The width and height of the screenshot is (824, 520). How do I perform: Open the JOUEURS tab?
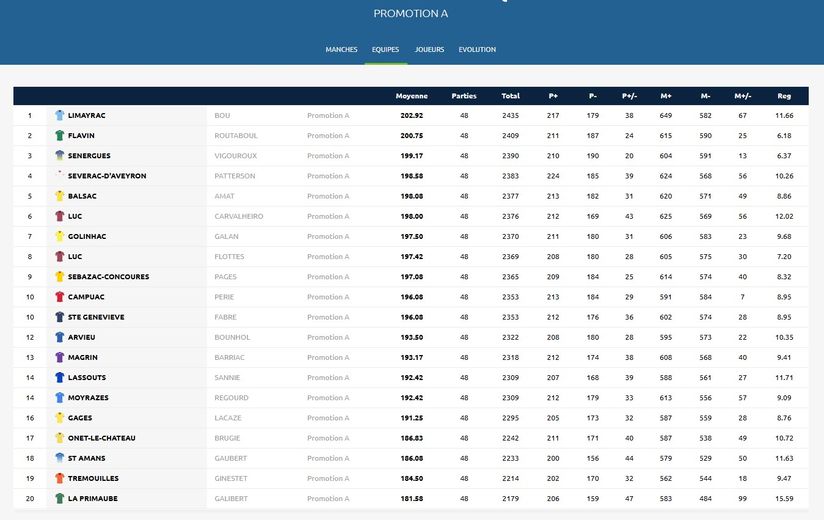click(x=429, y=50)
